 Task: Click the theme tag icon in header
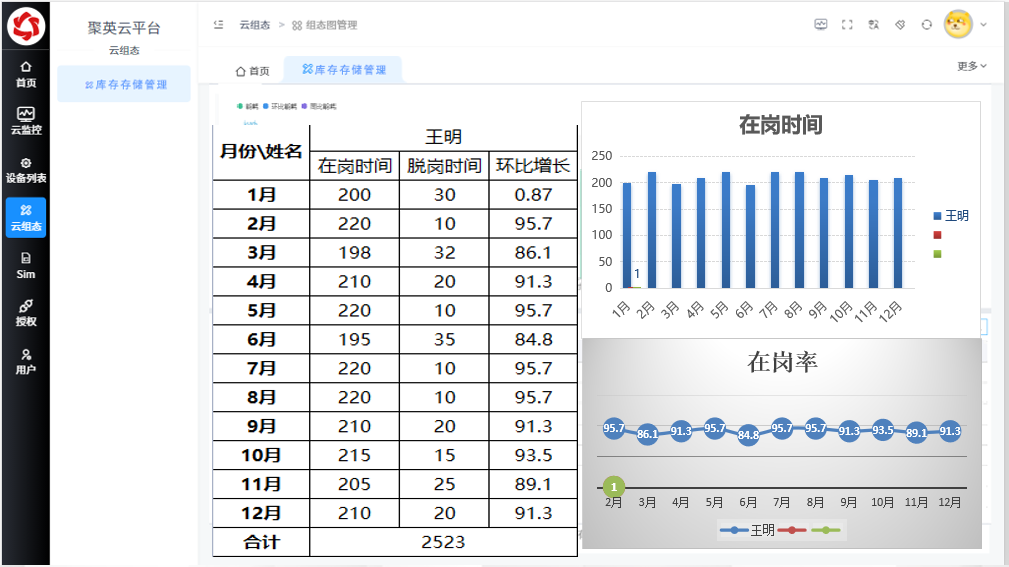pyautogui.click(x=900, y=24)
